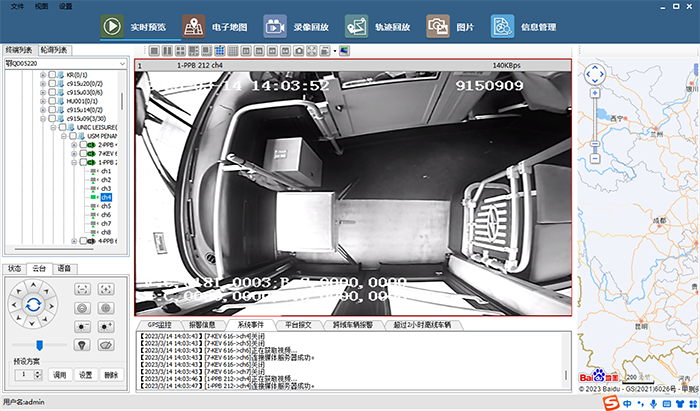
Task: Tilt PTZ camera up with top arrow
Action: click(33, 285)
